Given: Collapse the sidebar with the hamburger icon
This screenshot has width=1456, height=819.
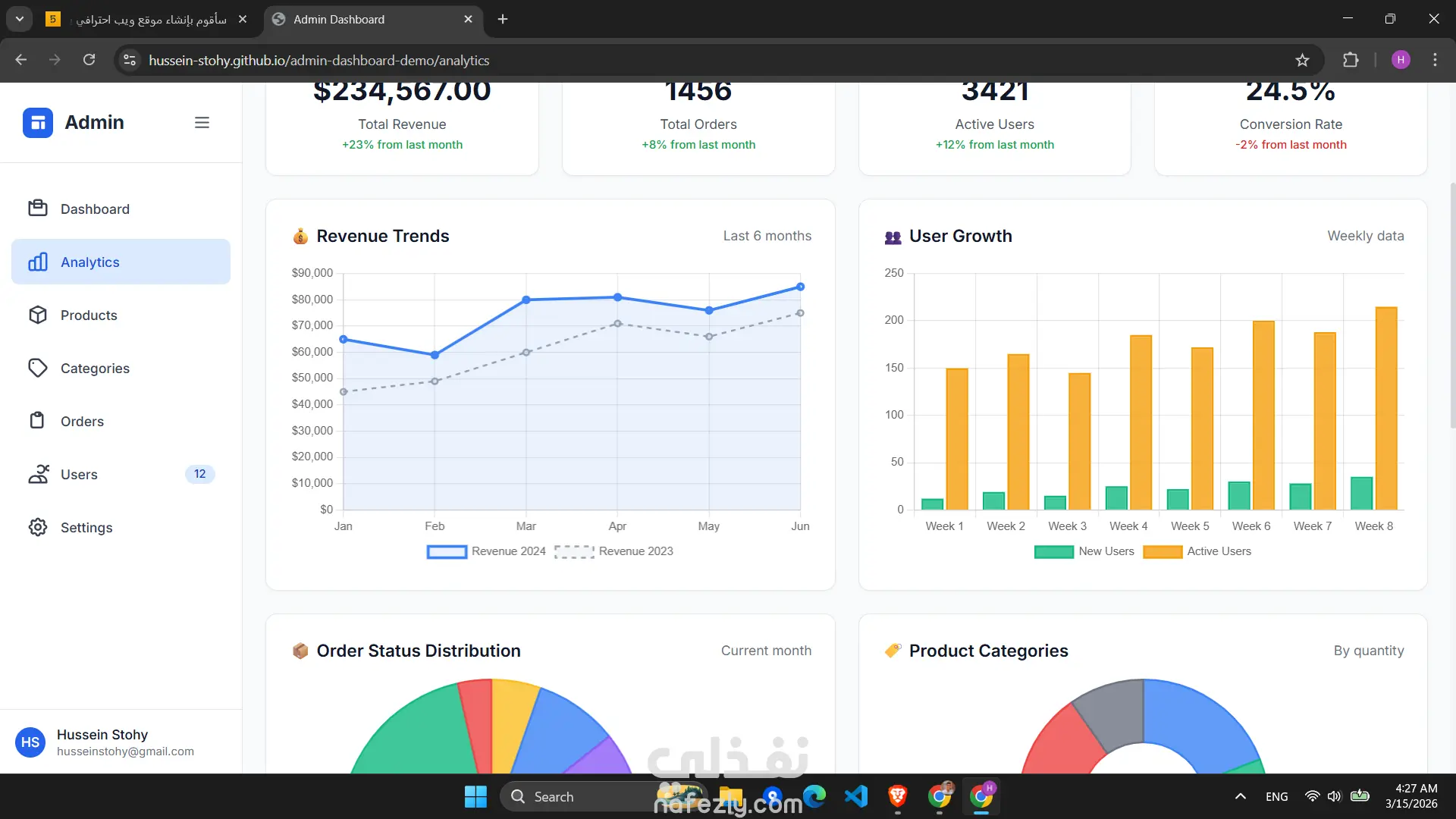Looking at the screenshot, I should pos(202,122).
